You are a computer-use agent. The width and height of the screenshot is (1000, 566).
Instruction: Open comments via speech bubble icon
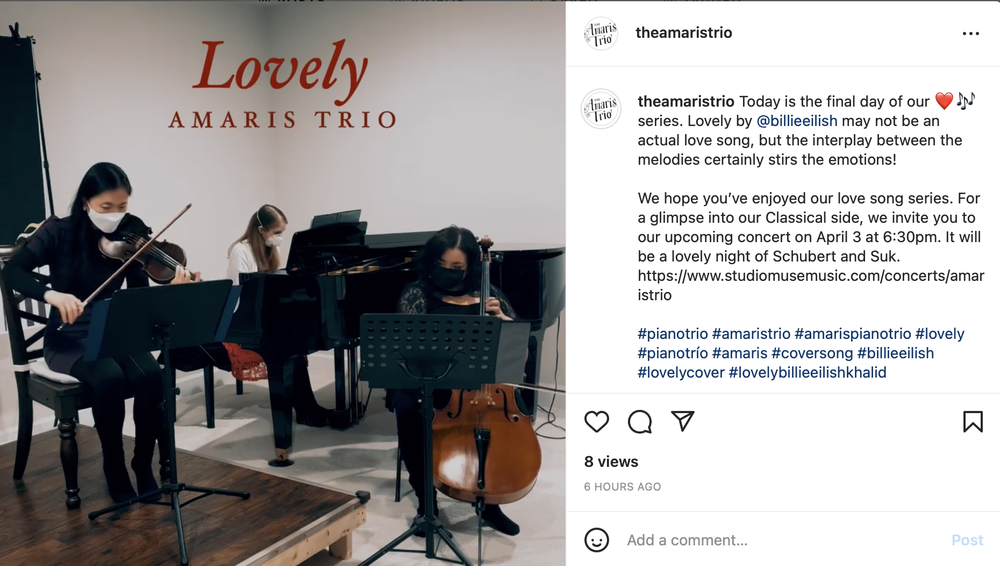coord(640,421)
